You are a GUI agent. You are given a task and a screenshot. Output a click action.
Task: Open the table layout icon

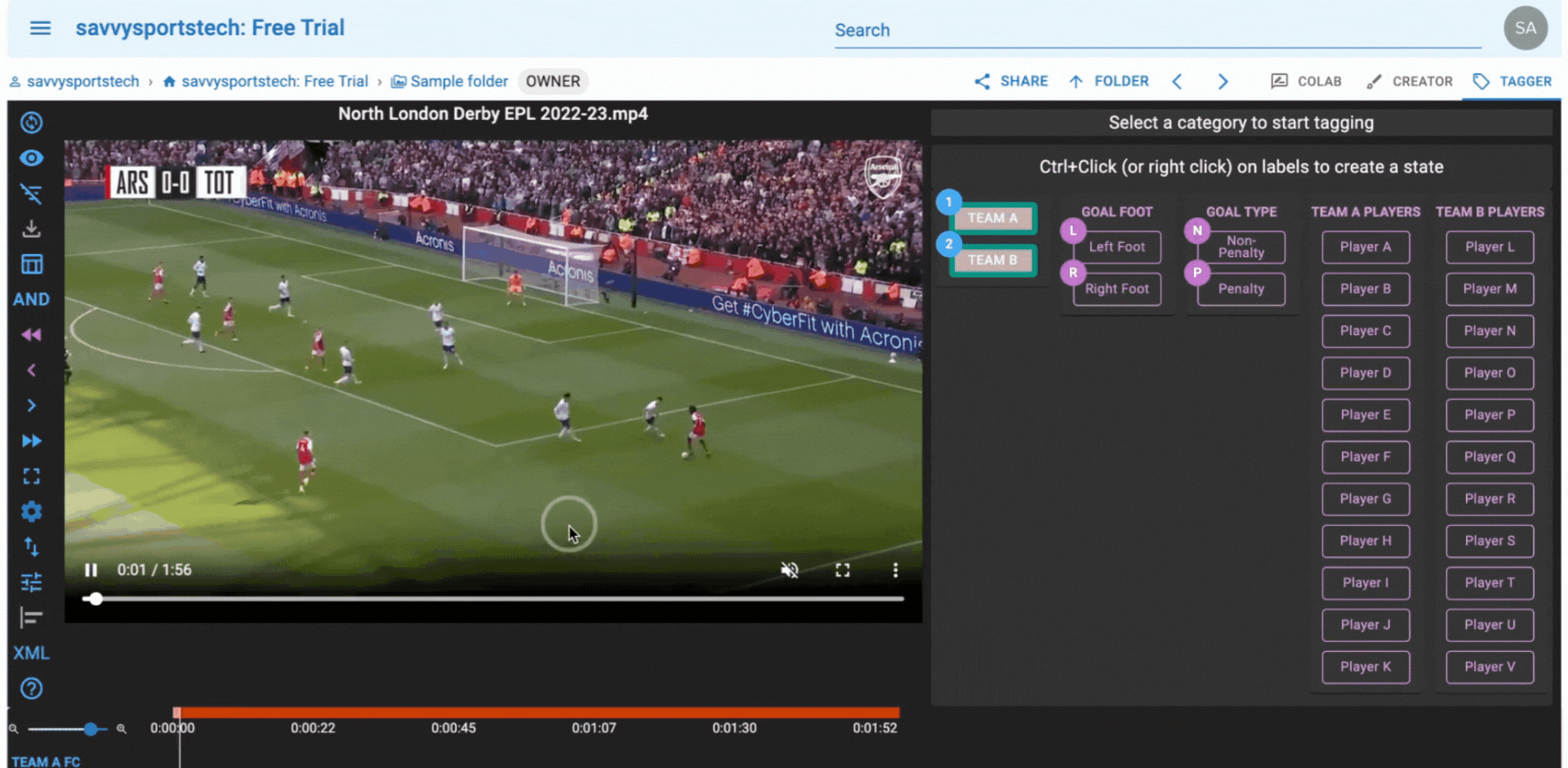pyautogui.click(x=31, y=264)
